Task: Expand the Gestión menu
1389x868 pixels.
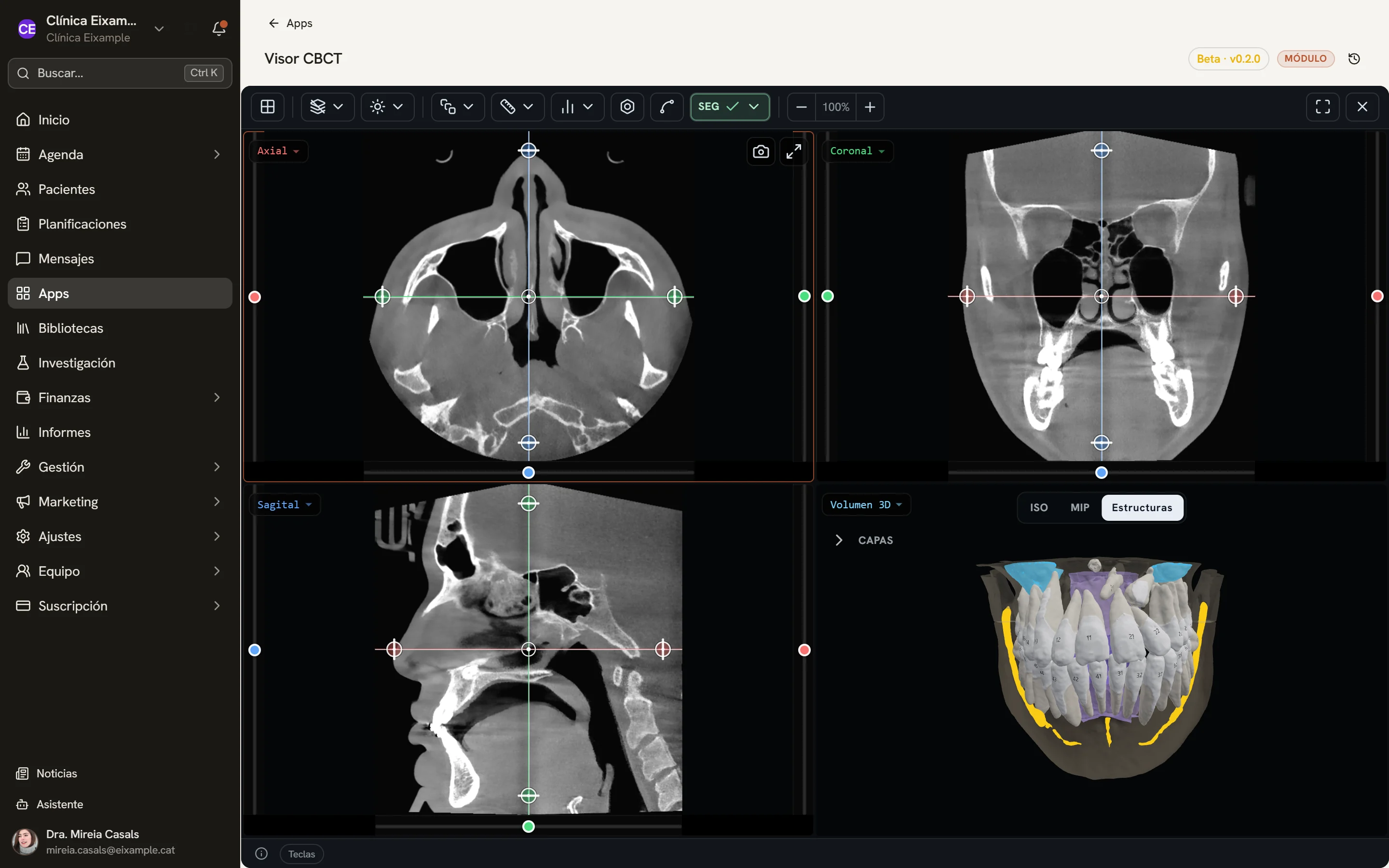Action: pyautogui.click(x=120, y=467)
